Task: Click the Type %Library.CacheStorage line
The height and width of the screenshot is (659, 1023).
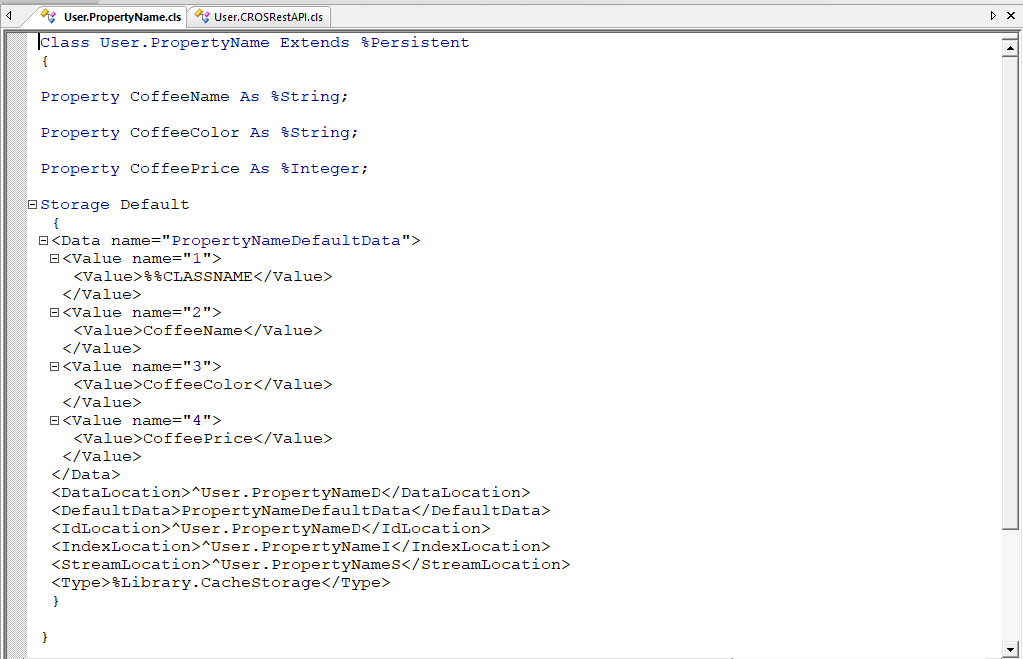Action: coord(221,583)
